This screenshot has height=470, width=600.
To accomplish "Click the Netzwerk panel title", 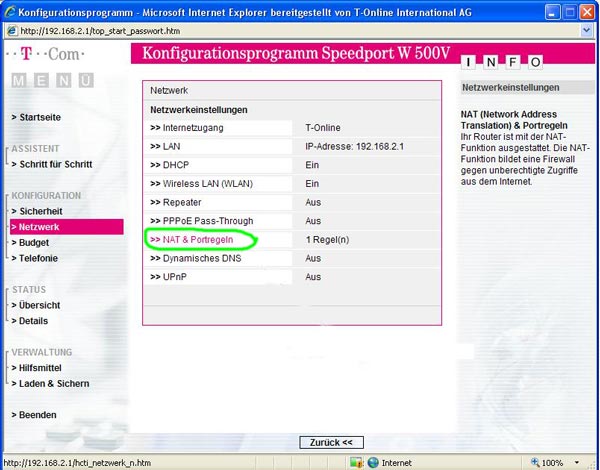I will pos(169,91).
